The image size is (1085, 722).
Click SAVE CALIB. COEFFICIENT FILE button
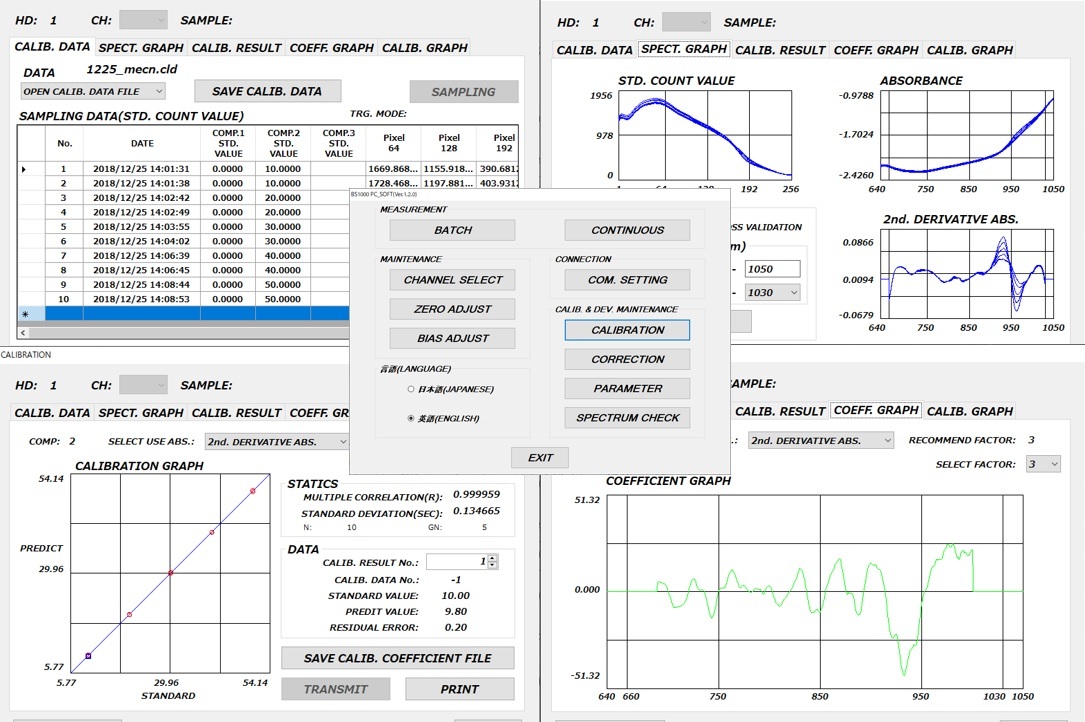coord(397,658)
